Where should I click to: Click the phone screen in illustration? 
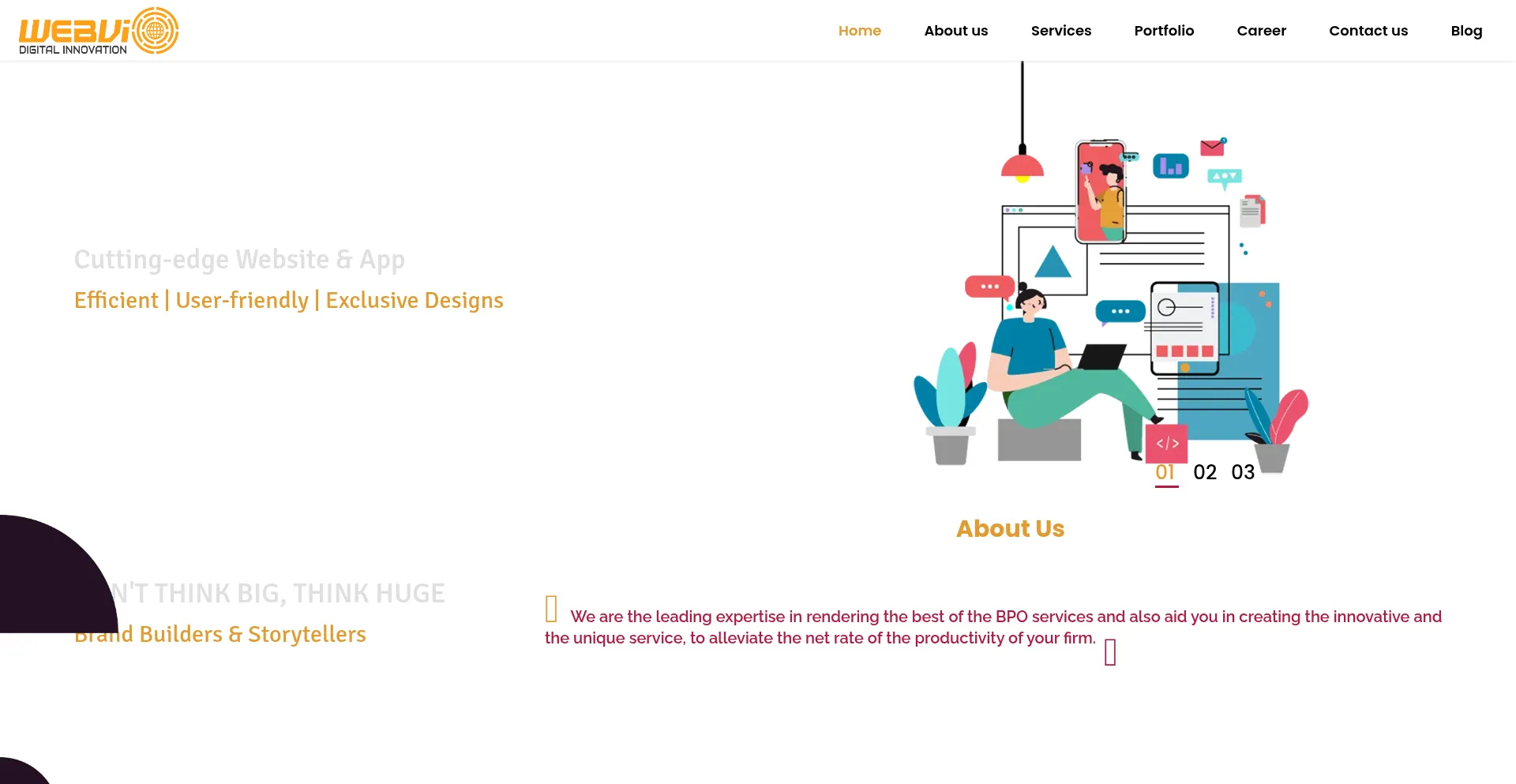(x=1101, y=192)
